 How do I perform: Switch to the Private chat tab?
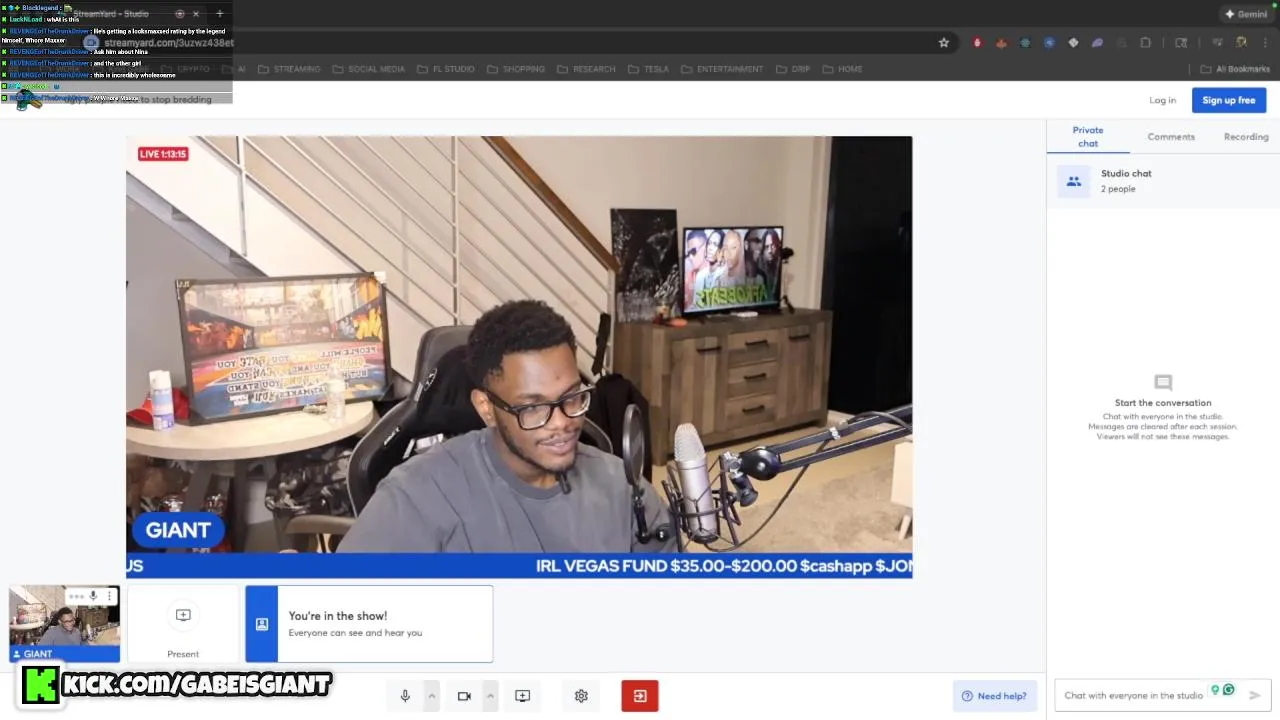coord(1088,137)
